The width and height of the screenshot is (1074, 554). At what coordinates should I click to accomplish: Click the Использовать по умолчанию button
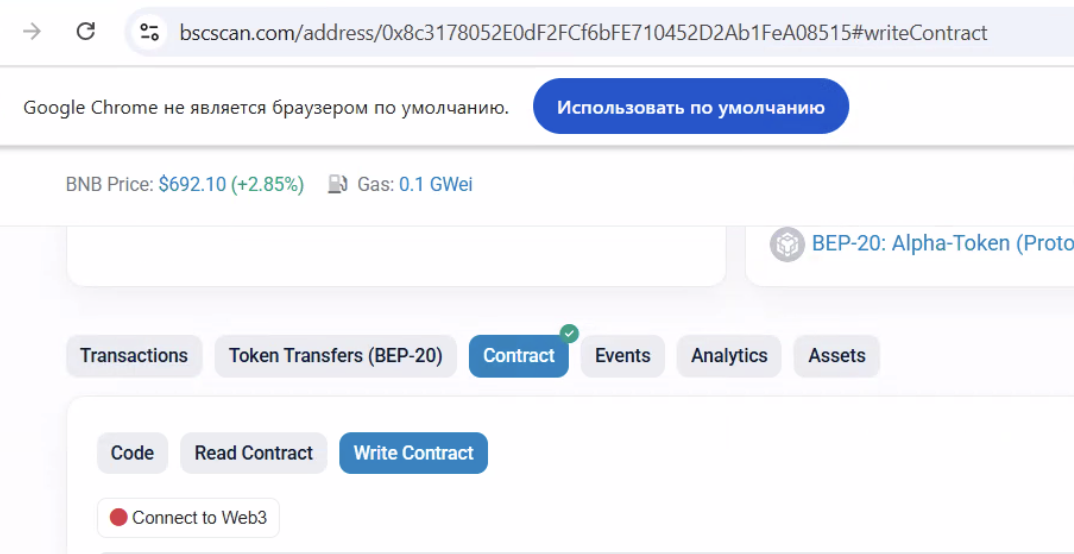[x=690, y=107]
